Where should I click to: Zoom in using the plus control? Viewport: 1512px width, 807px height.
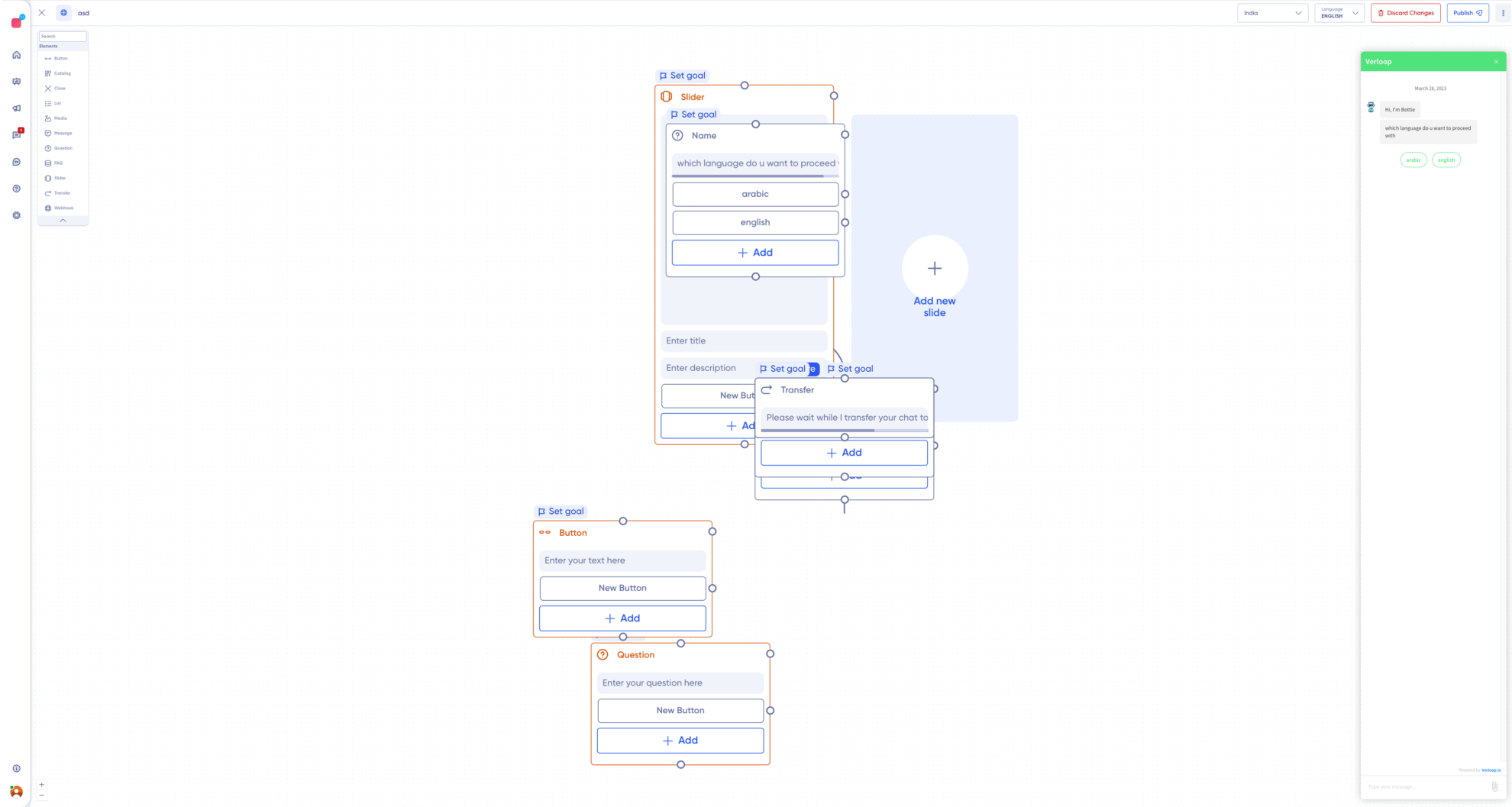[x=42, y=784]
